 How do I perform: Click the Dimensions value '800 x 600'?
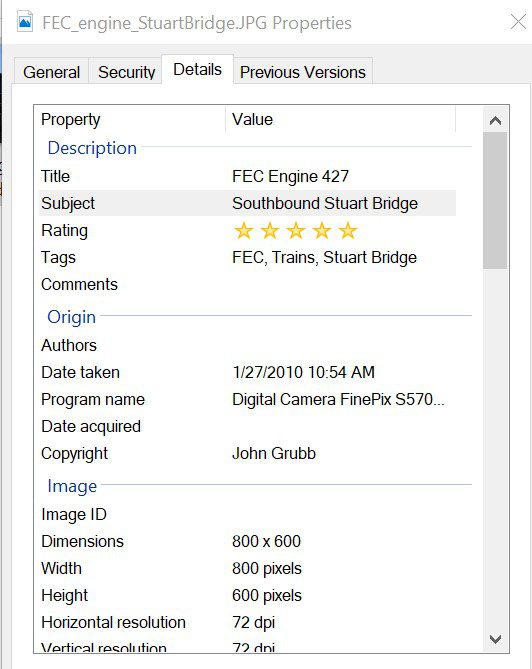pyautogui.click(x=266, y=541)
